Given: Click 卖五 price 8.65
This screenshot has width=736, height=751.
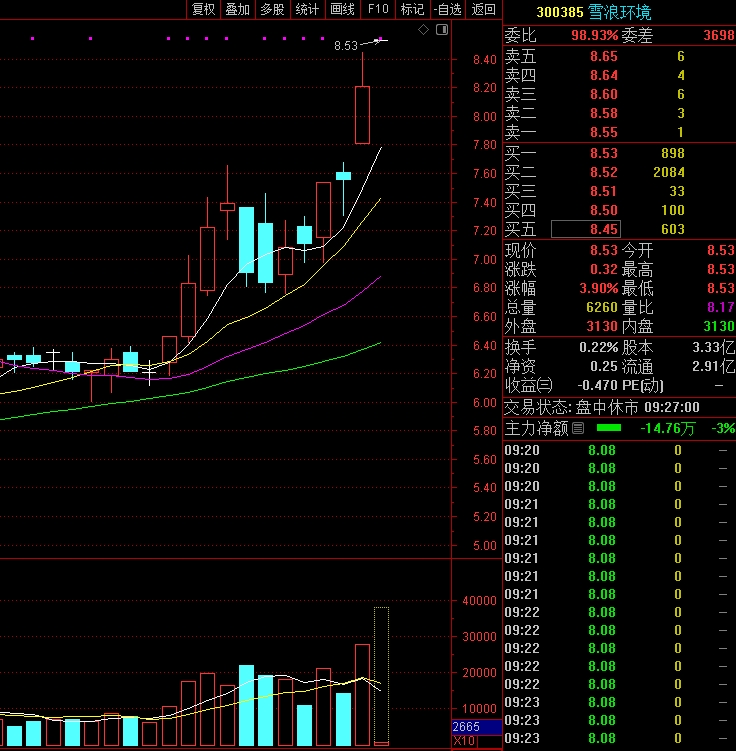Looking at the screenshot, I should click(x=603, y=57).
